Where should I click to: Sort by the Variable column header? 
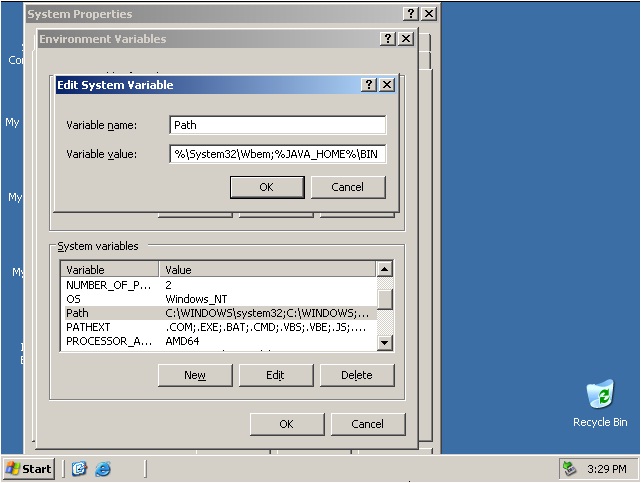click(110, 270)
